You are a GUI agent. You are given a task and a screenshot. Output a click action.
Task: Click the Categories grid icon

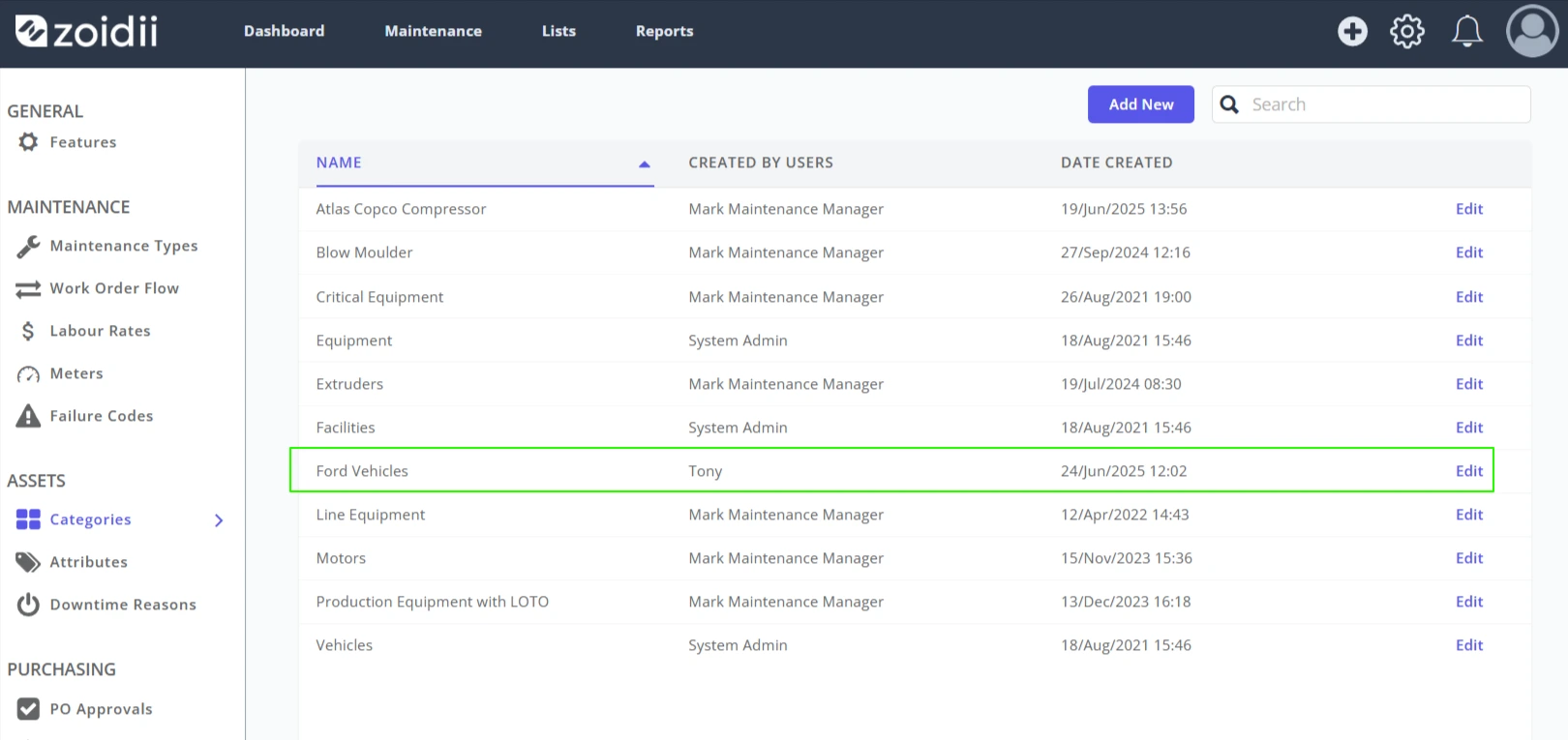(28, 520)
